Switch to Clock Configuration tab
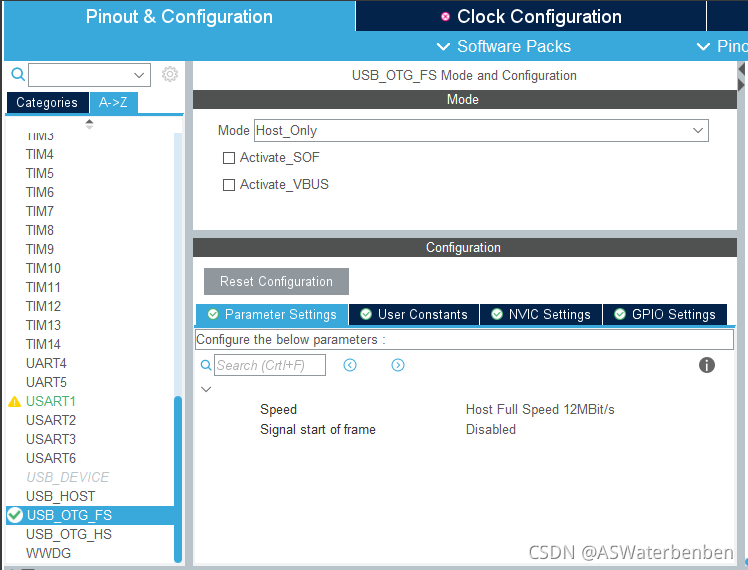Viewport: 748px width, 570px height. pyautogui.click(x=530, y=17)
